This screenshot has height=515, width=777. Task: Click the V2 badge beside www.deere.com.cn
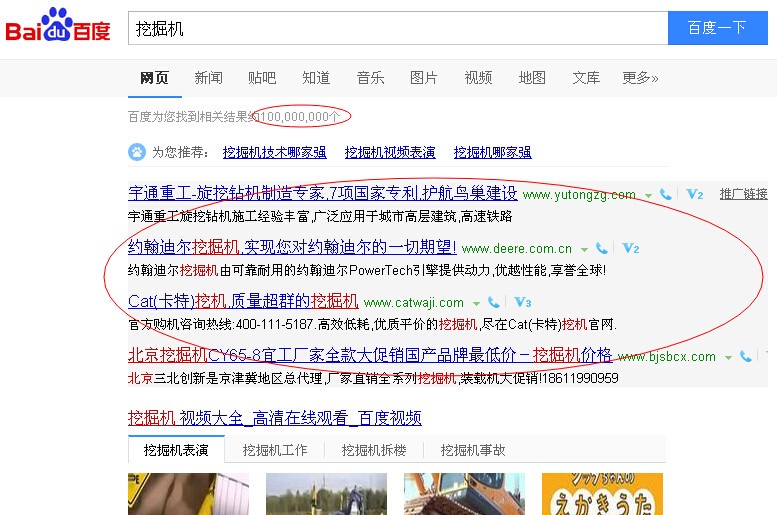pyautogui.click(x=631, y=248)
